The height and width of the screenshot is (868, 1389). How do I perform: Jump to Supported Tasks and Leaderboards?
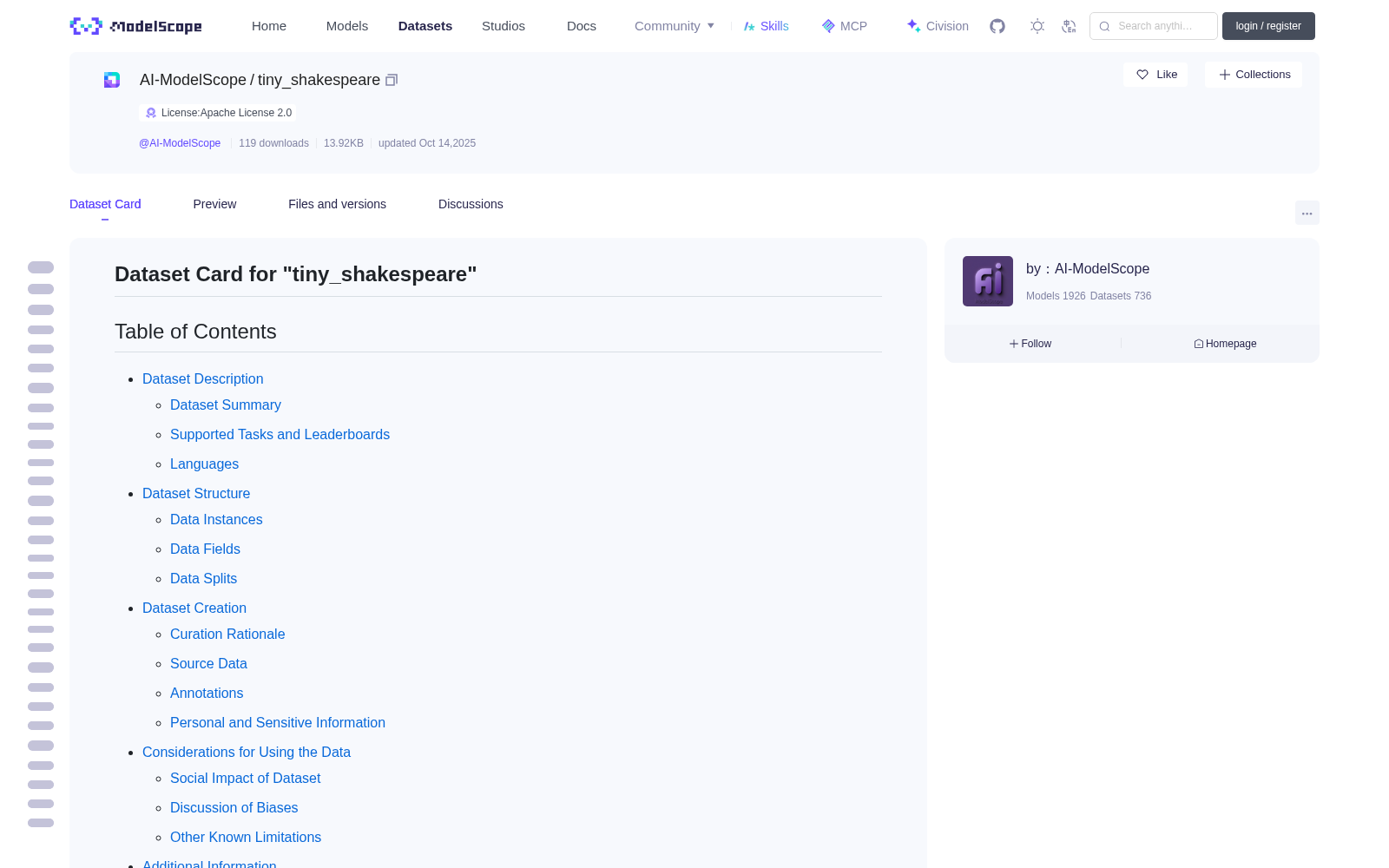click(x=280, y=434)
